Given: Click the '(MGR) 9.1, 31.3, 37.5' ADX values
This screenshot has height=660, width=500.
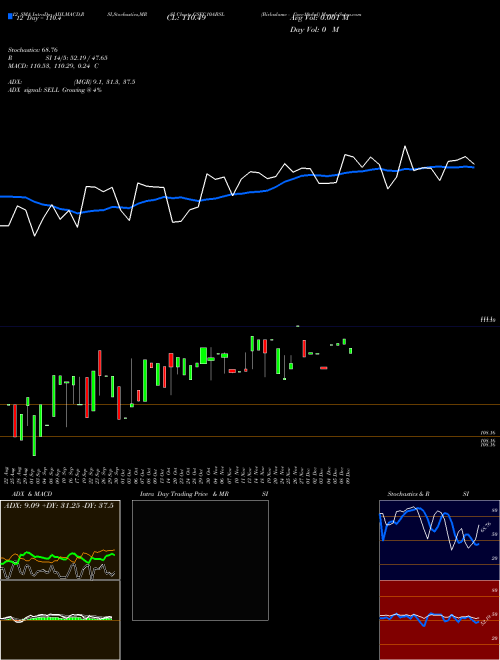Looking at the screenshot, I should [x=104, y=82].
